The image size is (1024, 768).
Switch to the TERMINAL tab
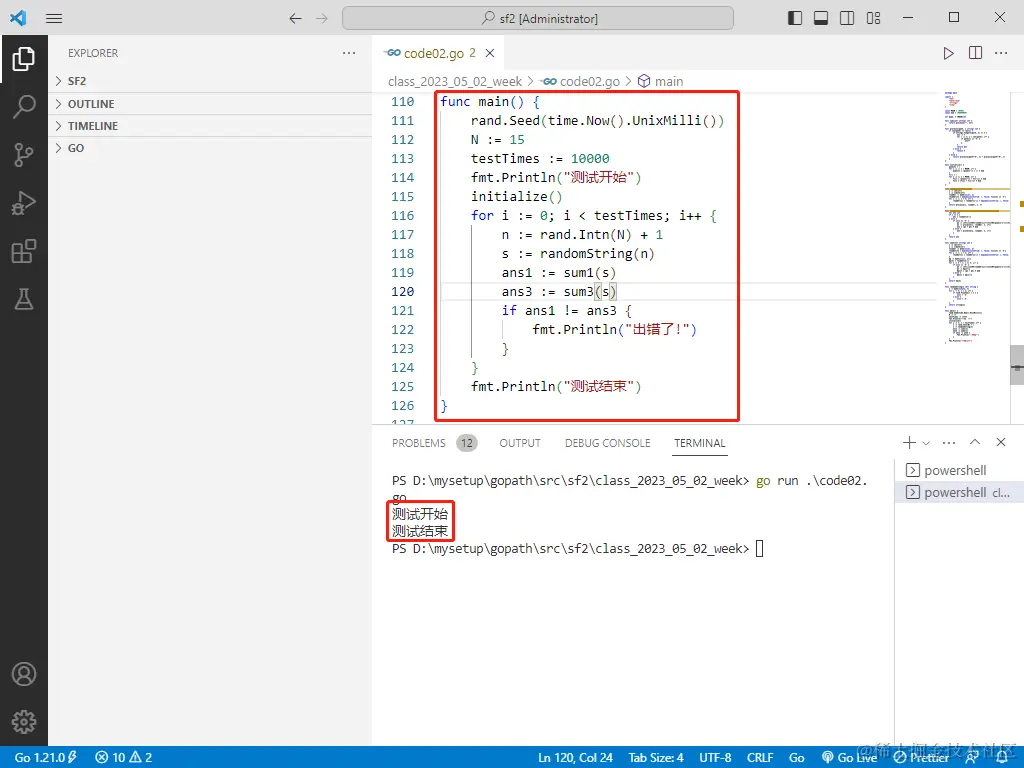699,443
